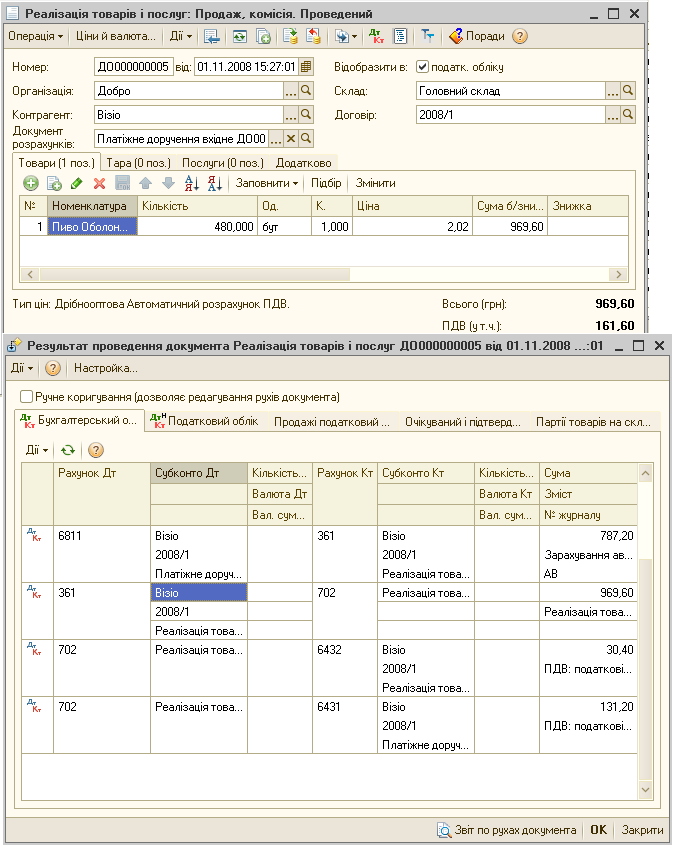Open the calendar picker next to the date field
Screen dimensions: 673x845
(x=306, y=67)
